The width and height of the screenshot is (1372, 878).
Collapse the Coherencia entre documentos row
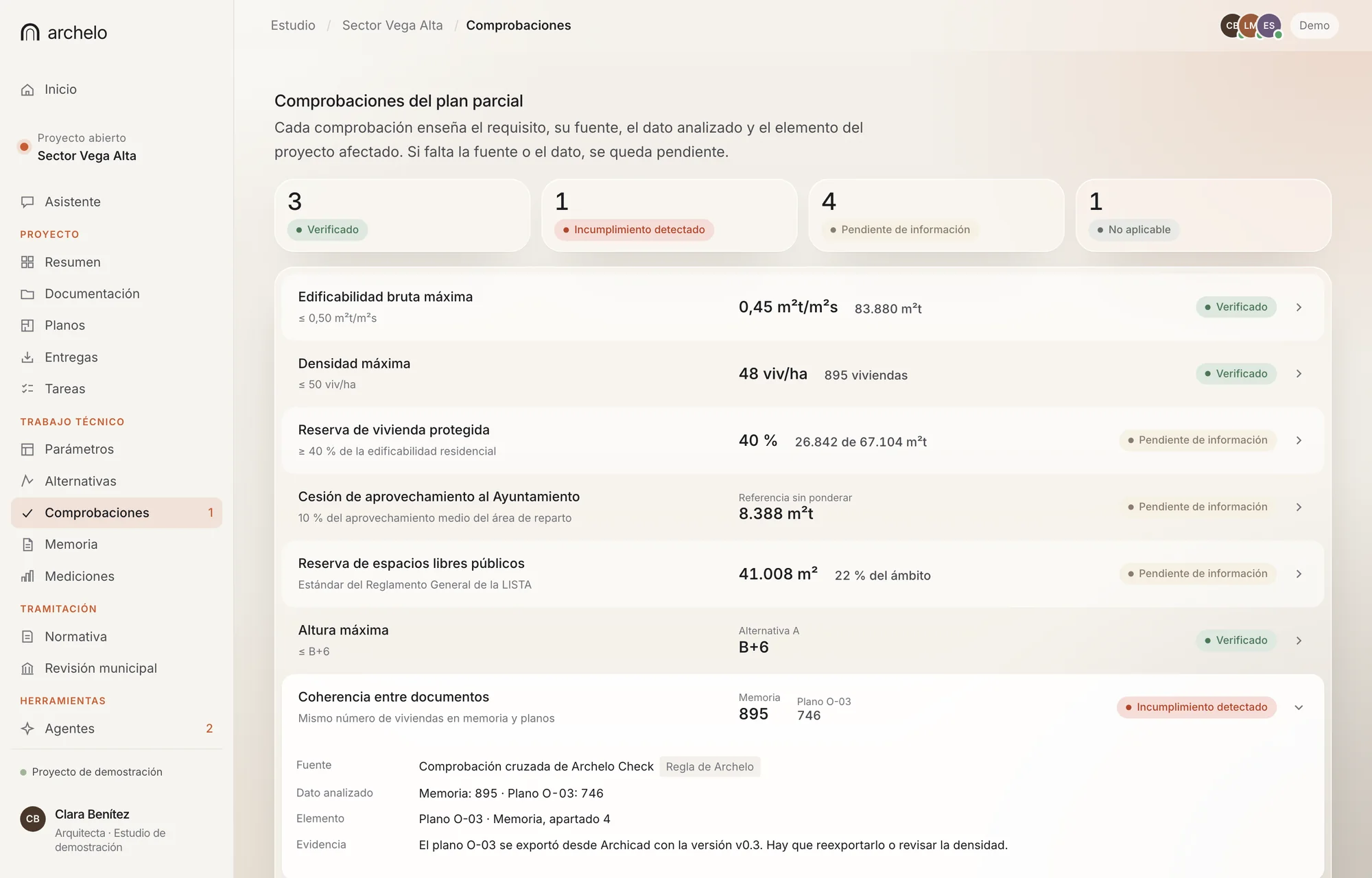point(1299,707)
